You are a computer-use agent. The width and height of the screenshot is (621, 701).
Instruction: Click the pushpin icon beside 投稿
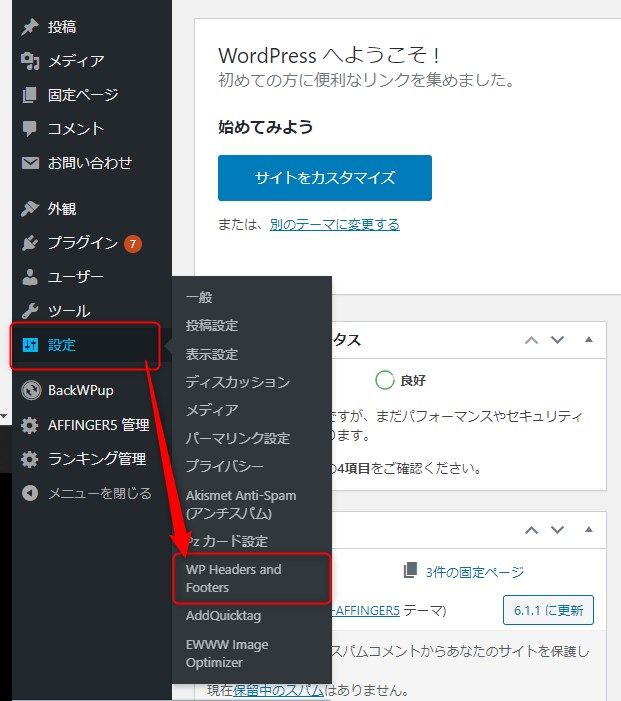click(x=30, y=27)
